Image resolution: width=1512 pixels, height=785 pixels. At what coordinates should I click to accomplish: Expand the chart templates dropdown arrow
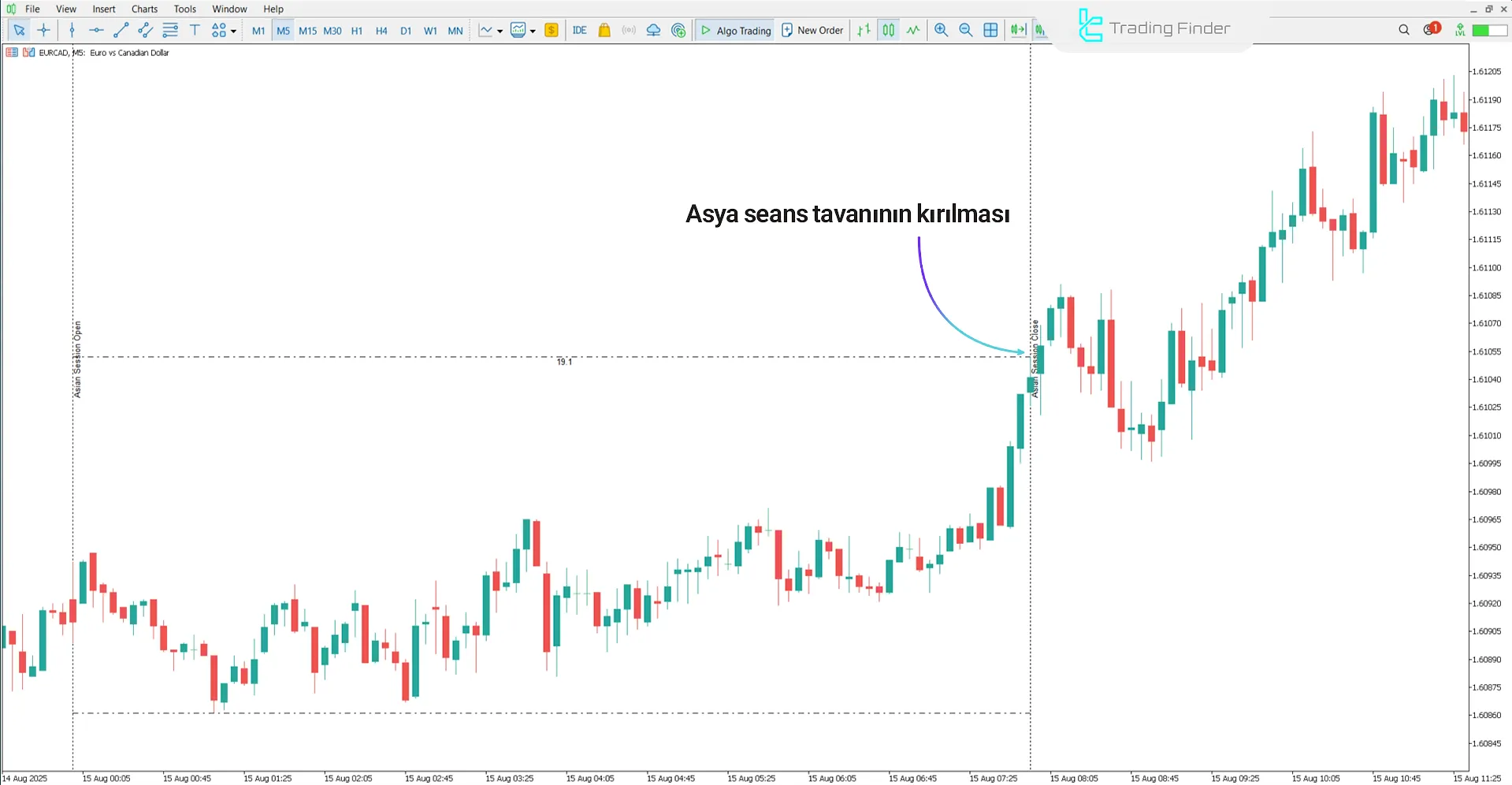(x=533, y=32)
